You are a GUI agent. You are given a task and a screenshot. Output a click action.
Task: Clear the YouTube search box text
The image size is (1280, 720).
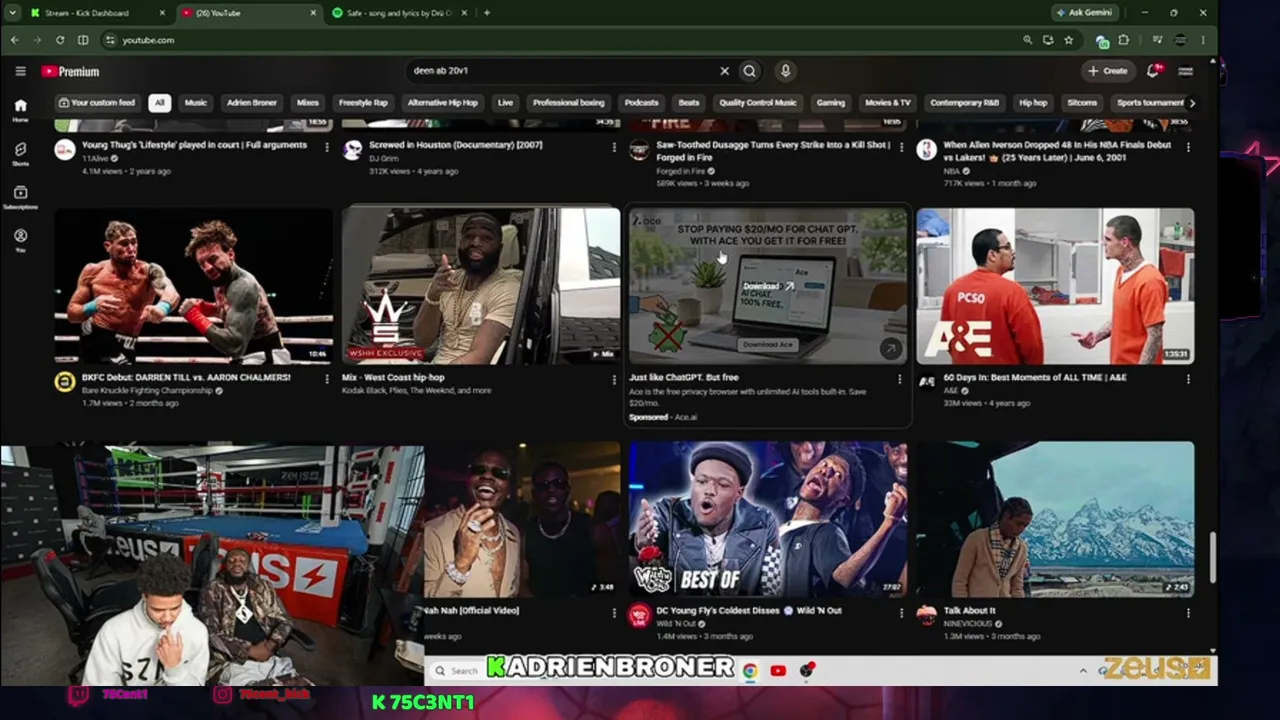coord(724,71)
